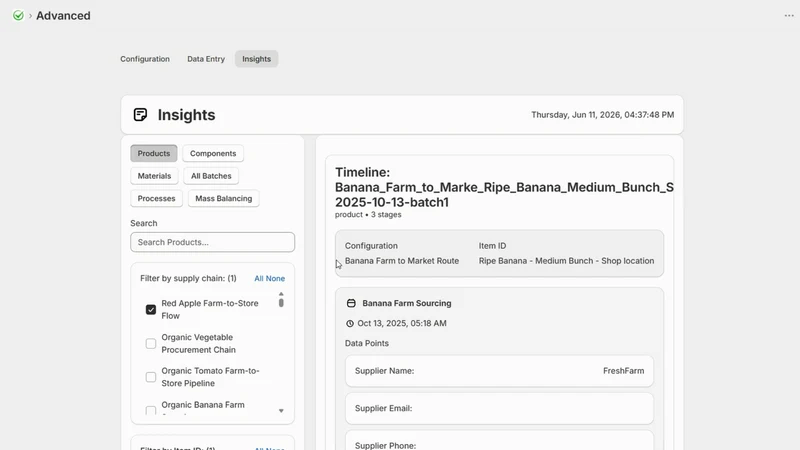Select the Components filter button
The width and height of the screenshot is (800, 450).
pos(213,153)
